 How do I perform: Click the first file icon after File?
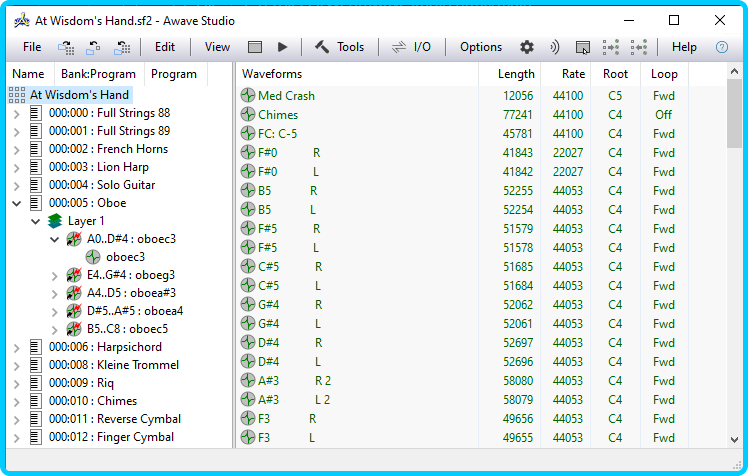[66, 47]
